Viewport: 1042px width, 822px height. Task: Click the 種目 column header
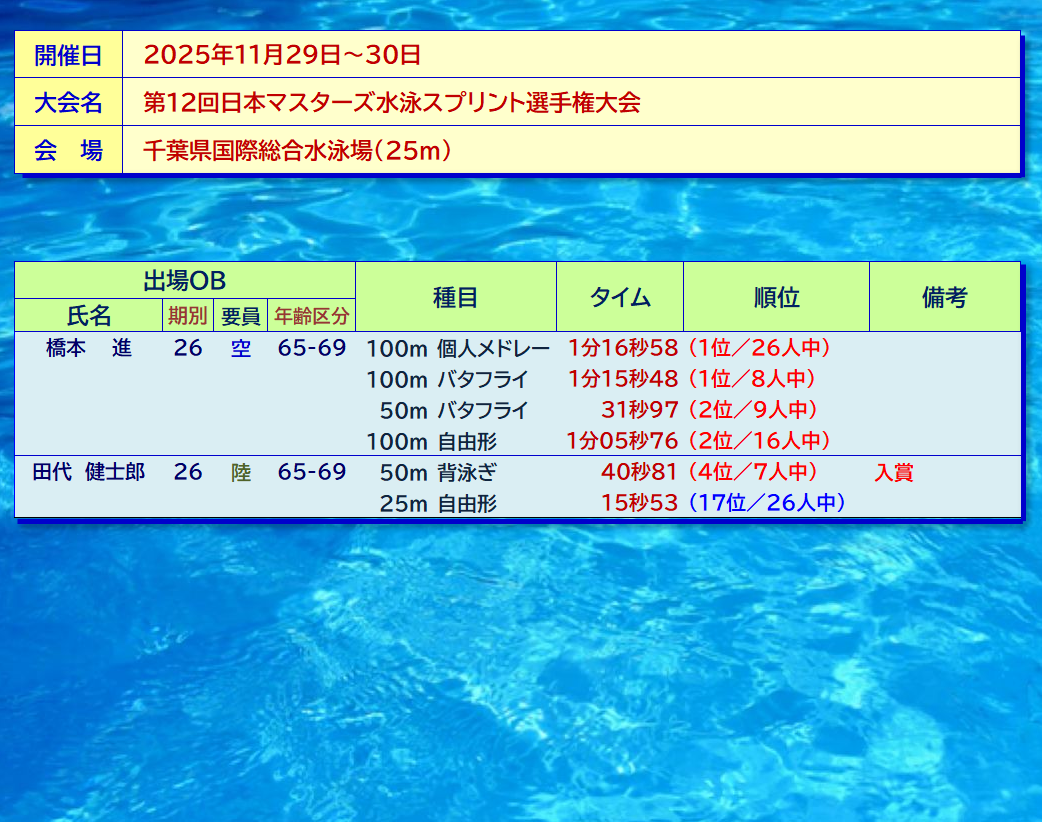455,297
